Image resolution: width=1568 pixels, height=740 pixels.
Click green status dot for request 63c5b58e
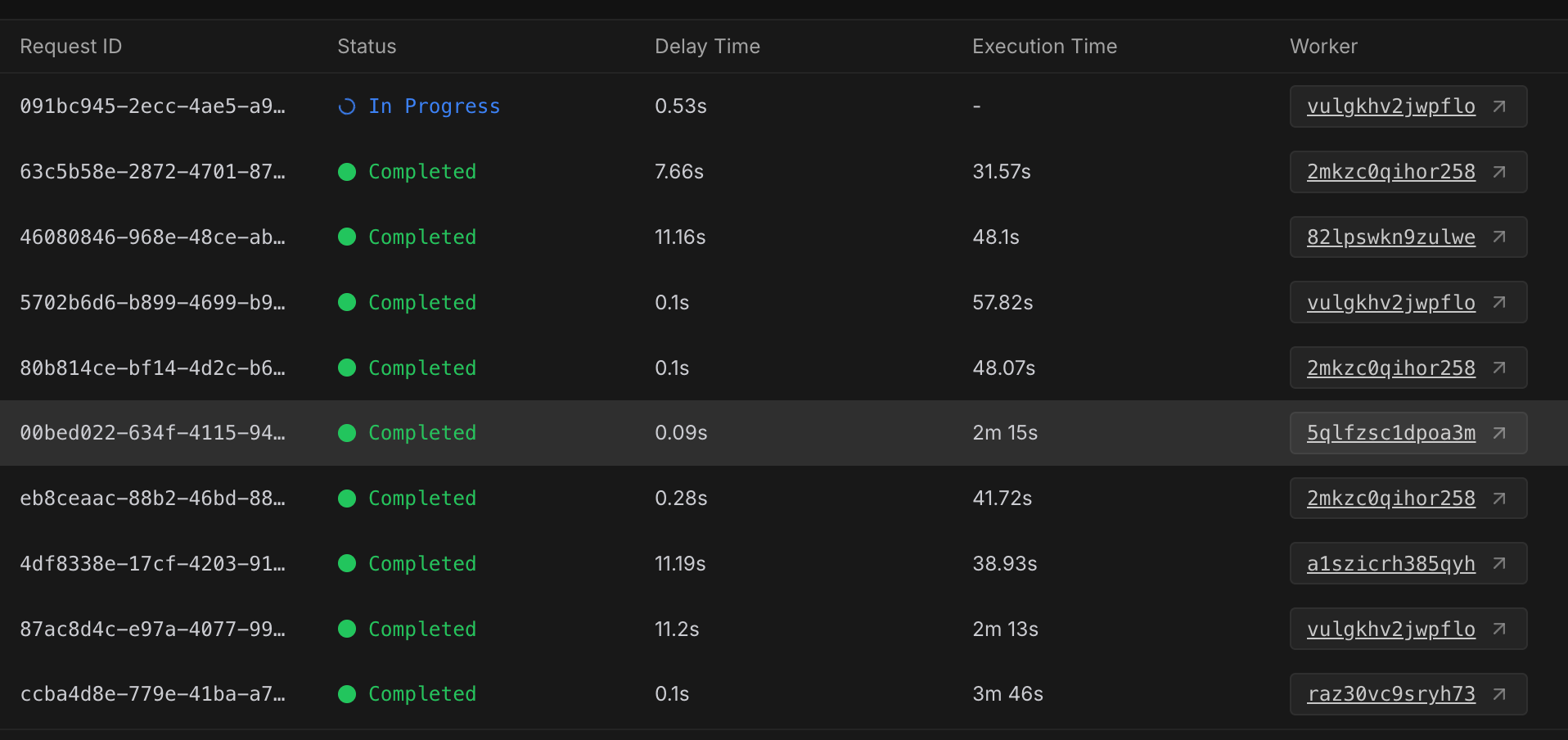pyautogui.click(x=347, y=172)
